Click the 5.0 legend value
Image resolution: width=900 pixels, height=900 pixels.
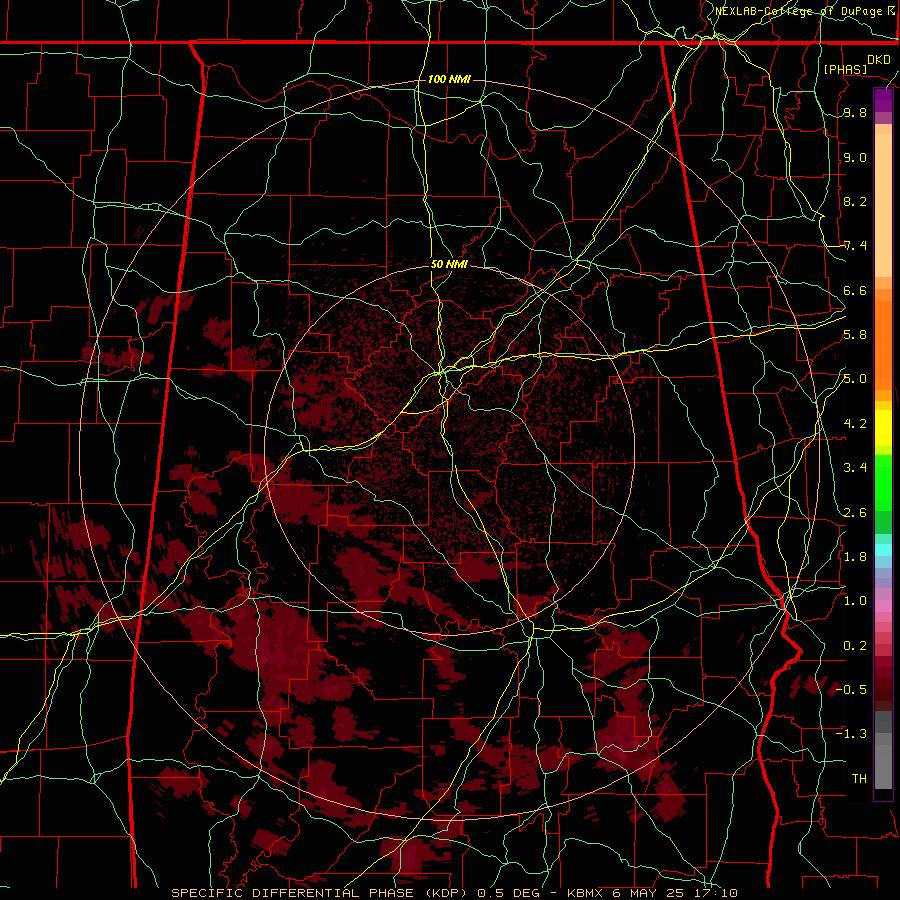[x=855, y=379]
